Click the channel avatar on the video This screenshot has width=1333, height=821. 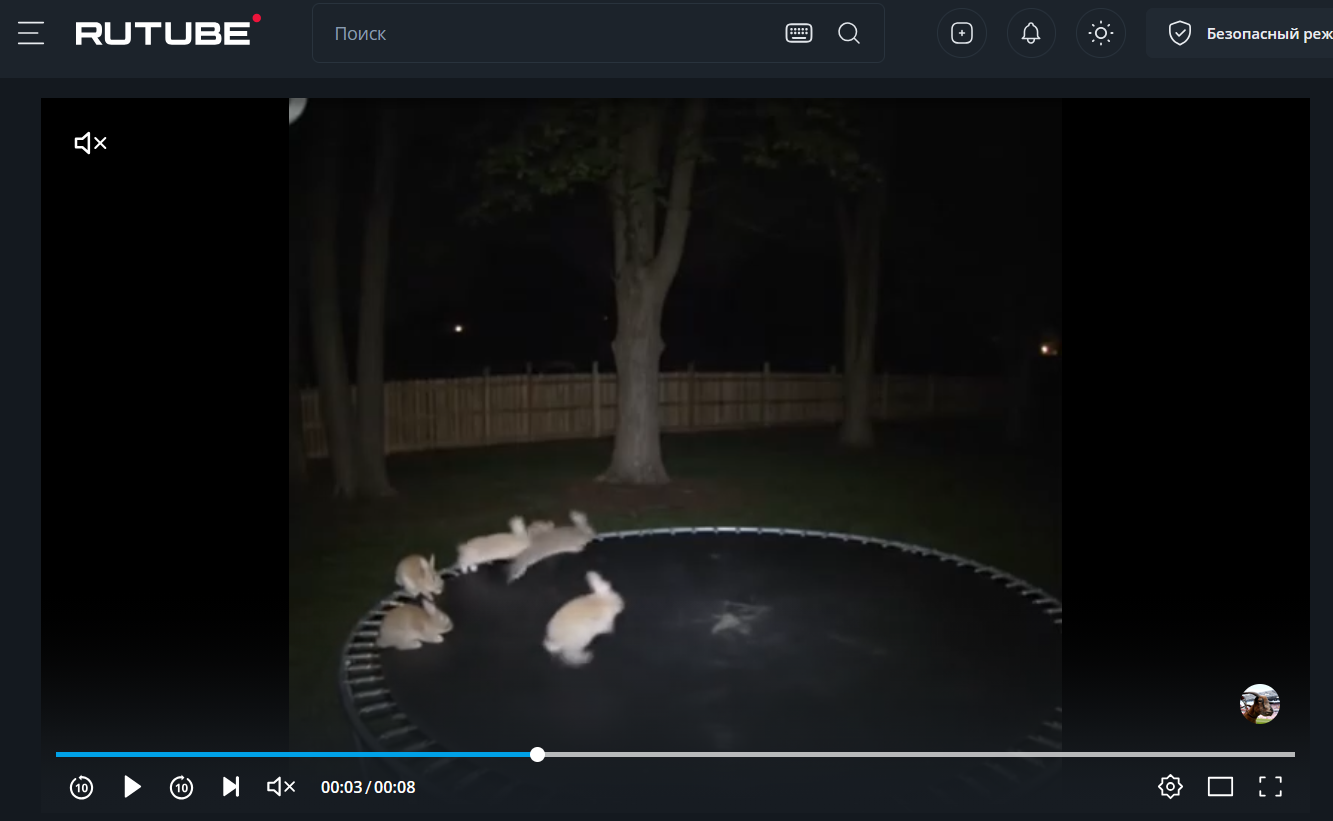1259,704
